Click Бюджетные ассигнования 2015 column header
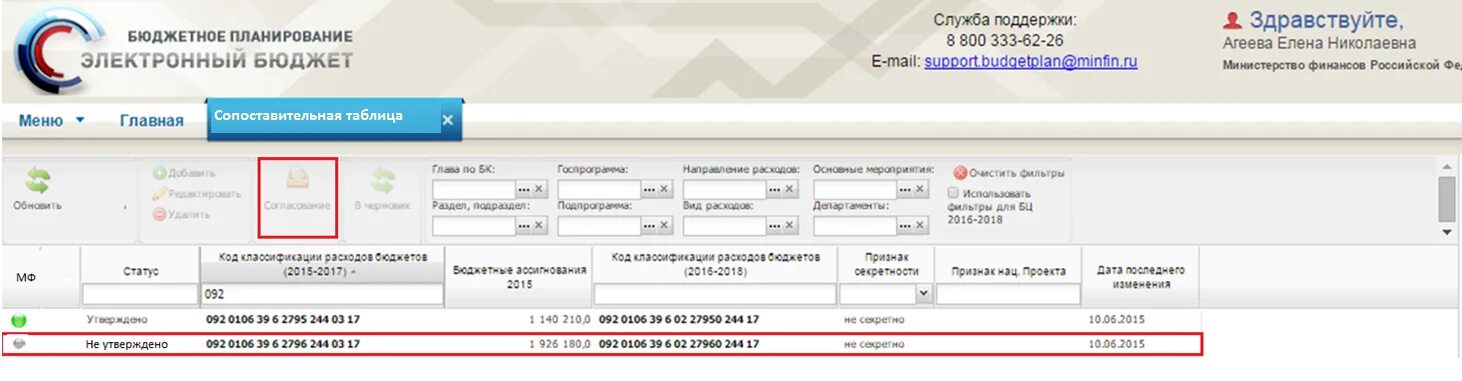The image size is (1462, 381). coord(519,276)
